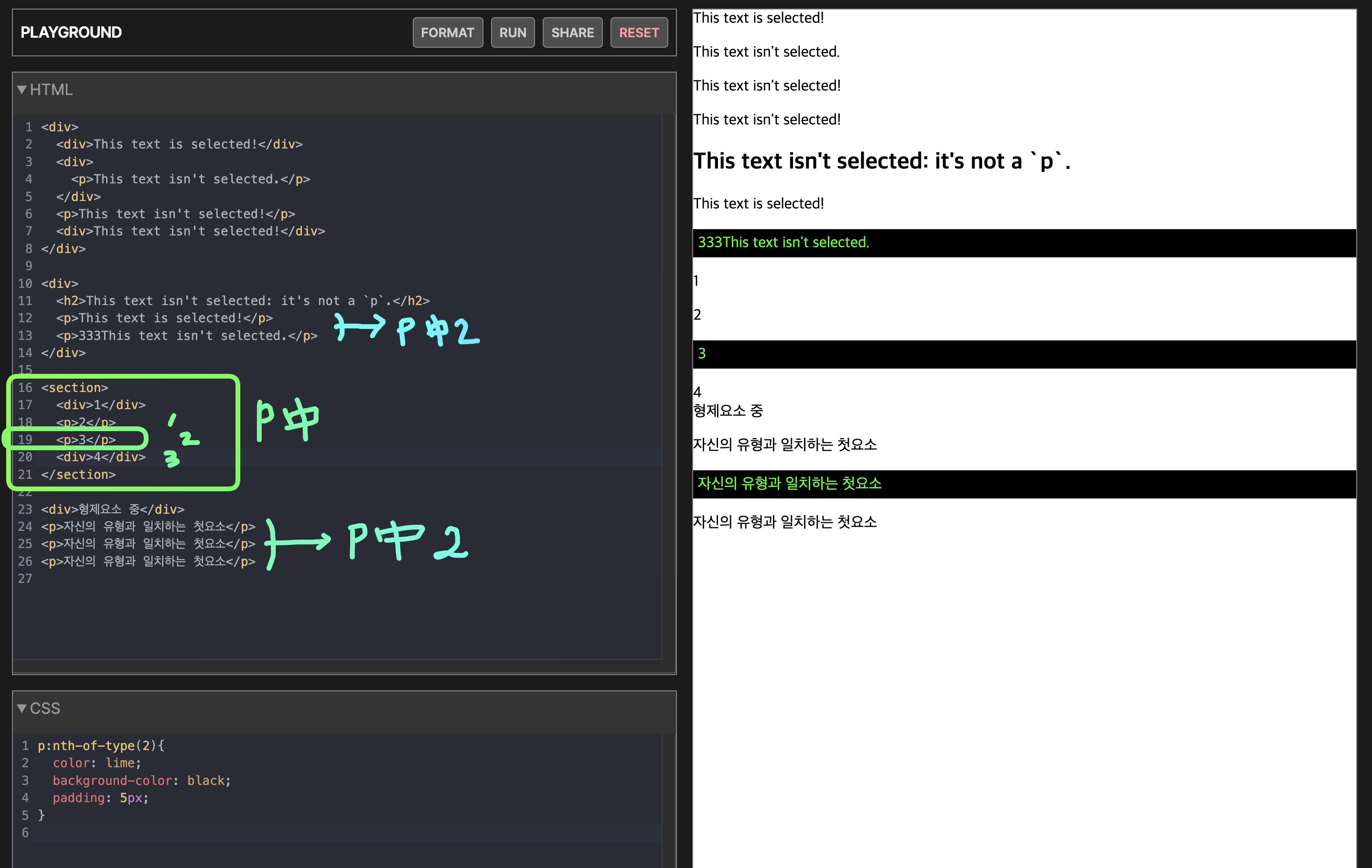Image resolution: width=1372 pixels, height=868 pixels.
Task: Reset the playground with RESET
Action: (x=638, y=32)
